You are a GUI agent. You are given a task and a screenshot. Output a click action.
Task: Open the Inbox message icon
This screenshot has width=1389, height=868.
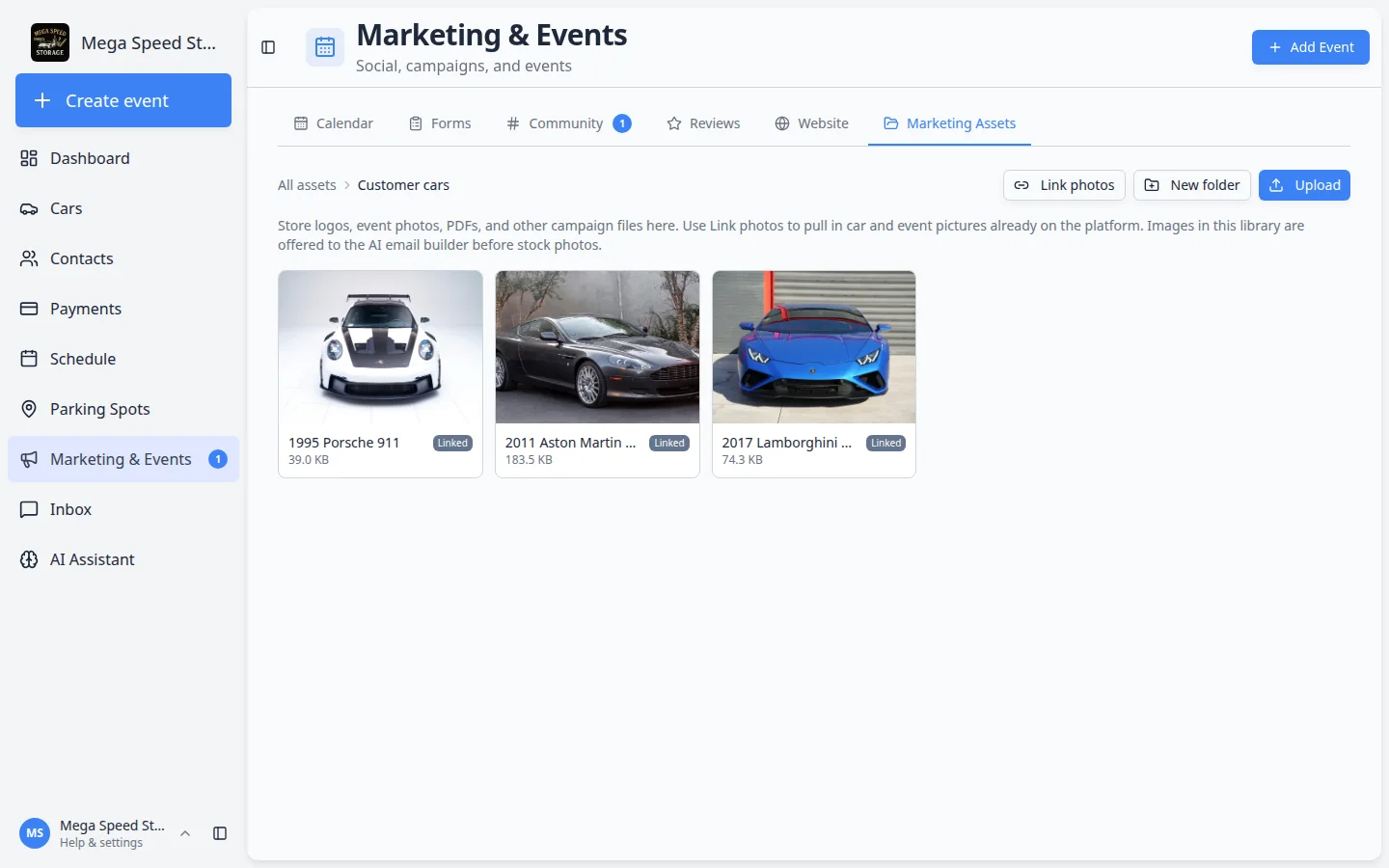coord(29,509)
